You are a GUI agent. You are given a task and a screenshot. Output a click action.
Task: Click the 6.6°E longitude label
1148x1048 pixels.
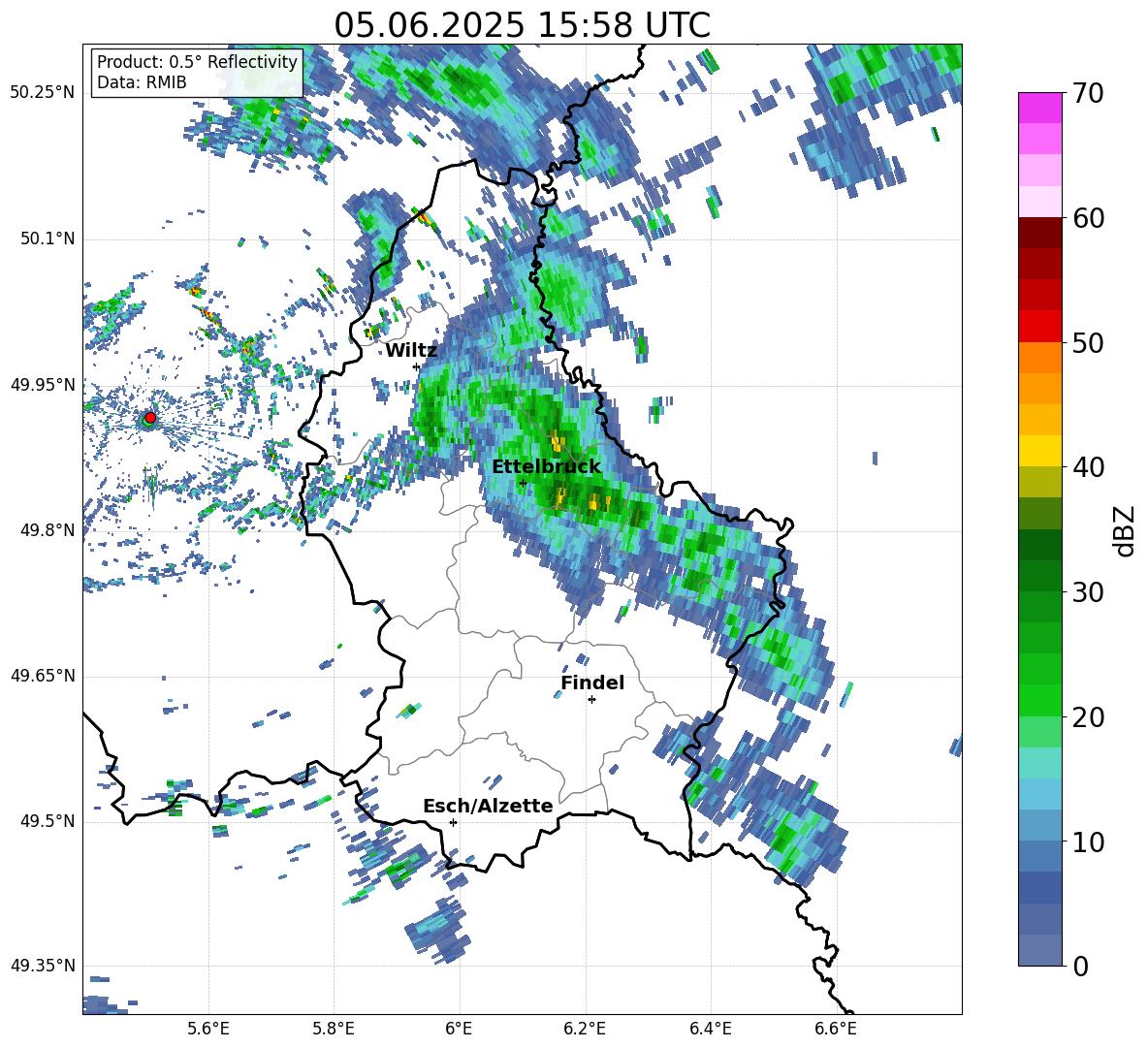coord(836,1029)
